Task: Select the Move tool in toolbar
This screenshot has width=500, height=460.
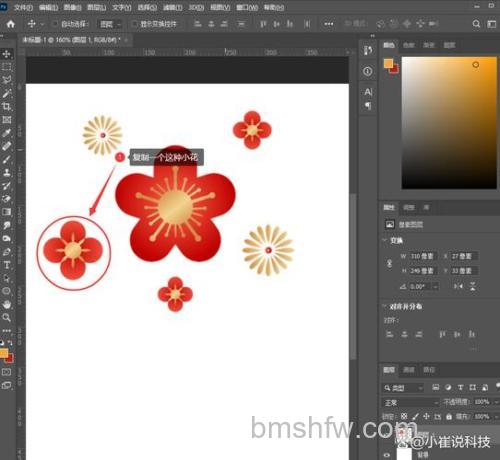Action: 6,54
